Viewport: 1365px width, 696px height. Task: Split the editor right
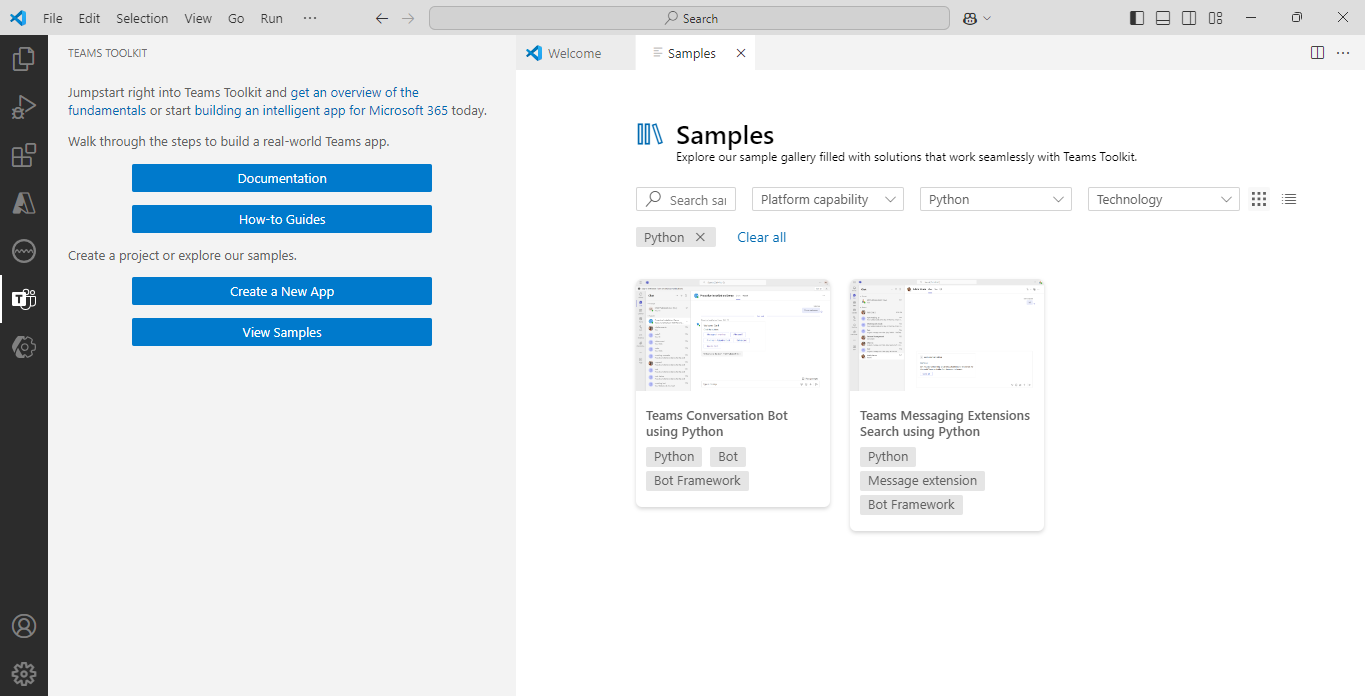[1317, 53]
